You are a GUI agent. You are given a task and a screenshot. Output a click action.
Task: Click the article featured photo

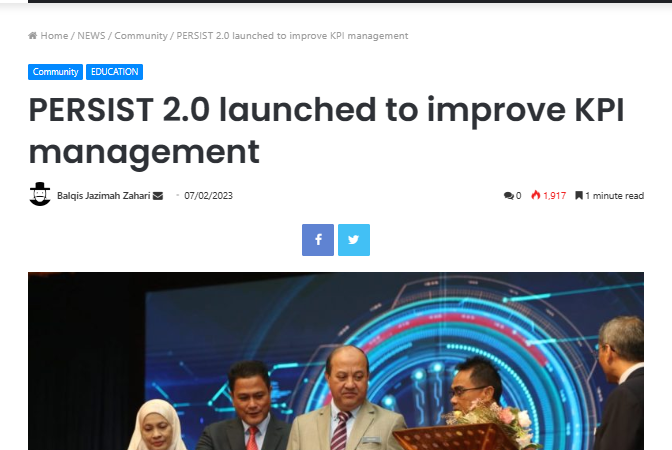click(x=336, y=361)
